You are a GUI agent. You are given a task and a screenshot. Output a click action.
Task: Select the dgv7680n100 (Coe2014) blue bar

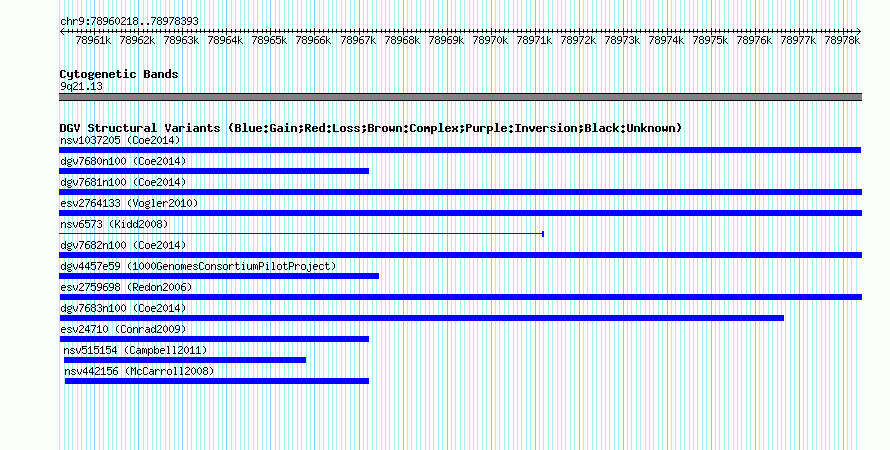click(x=214, y=171)
